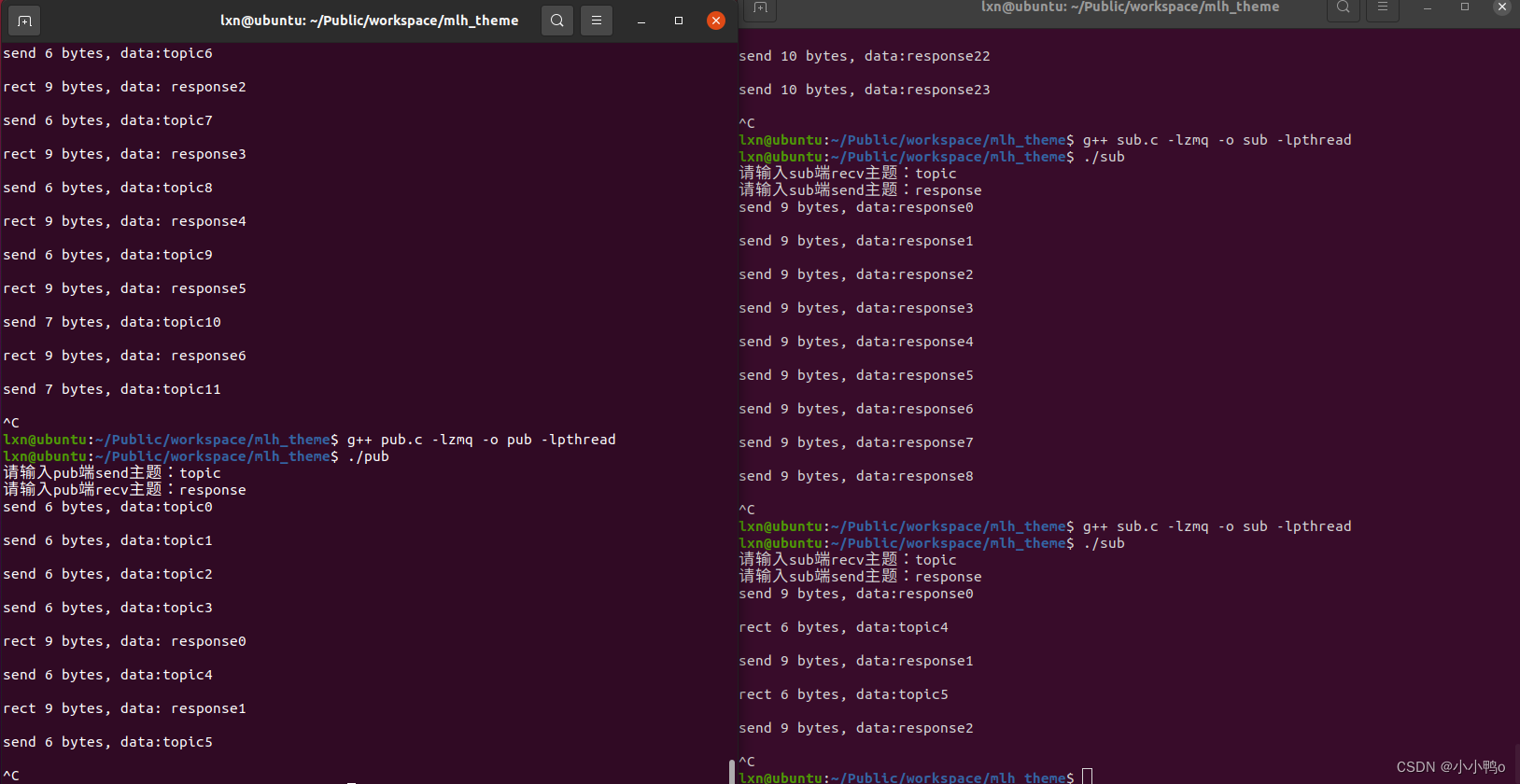Click 'rect 9 bytes, data: response6' in left terminal
The image size is (1520, 784).
coord(124,356)
